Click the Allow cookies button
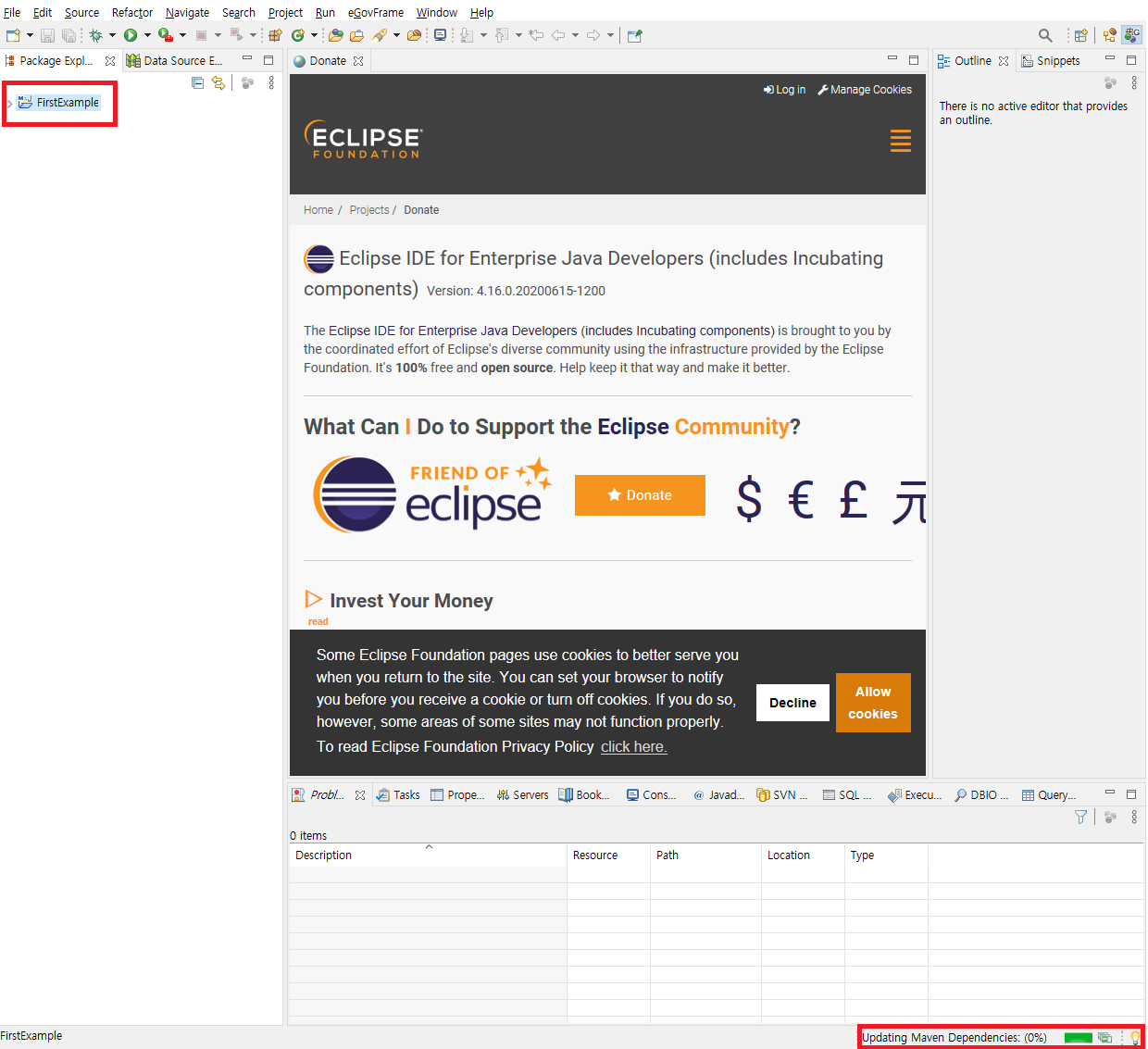1148x1049 pixels. pos(873,703)
